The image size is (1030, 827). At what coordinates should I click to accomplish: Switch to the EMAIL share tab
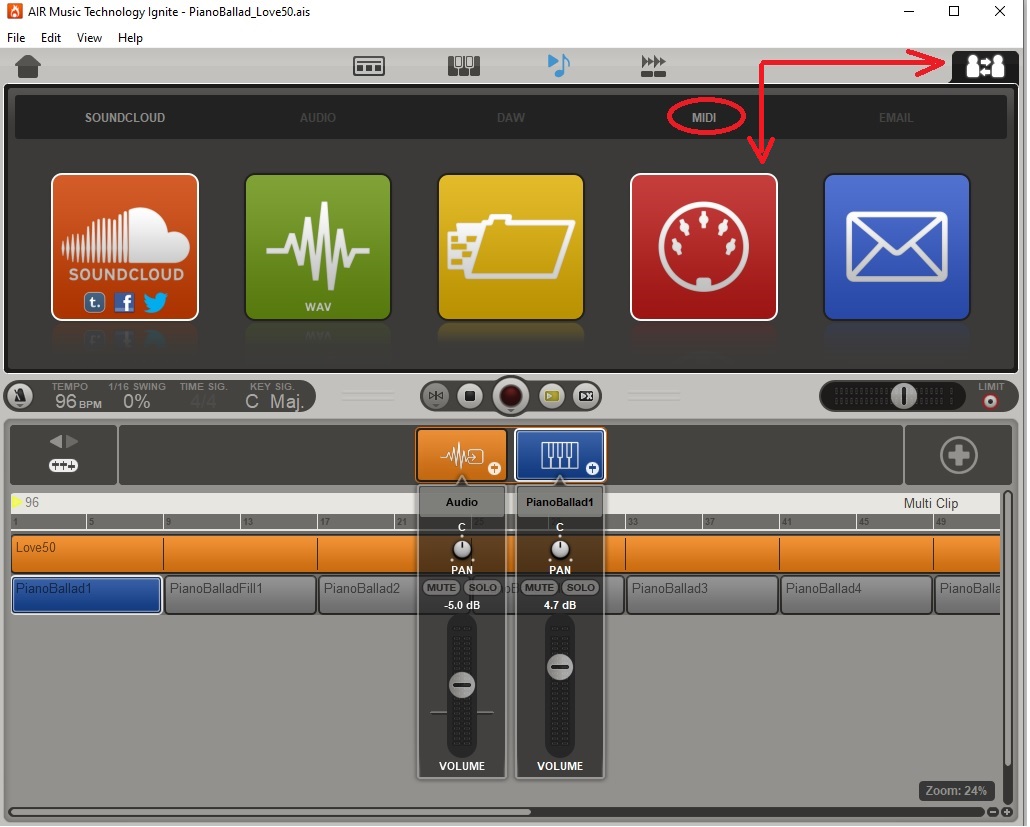point(896,118)
